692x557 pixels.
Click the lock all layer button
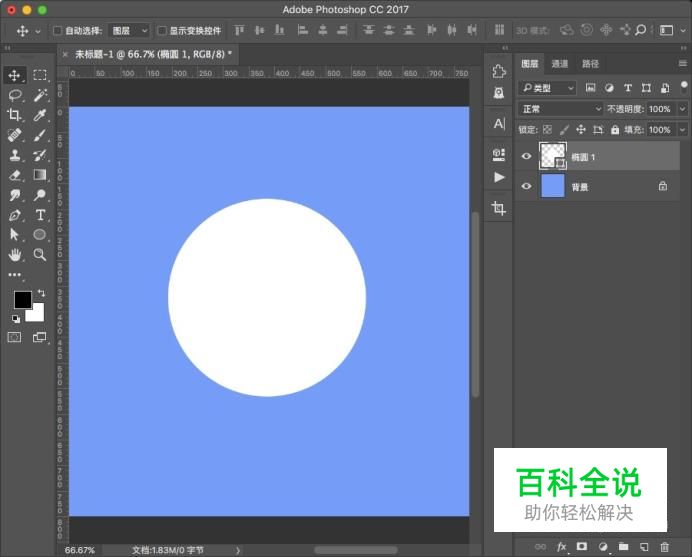pos(616,130)
